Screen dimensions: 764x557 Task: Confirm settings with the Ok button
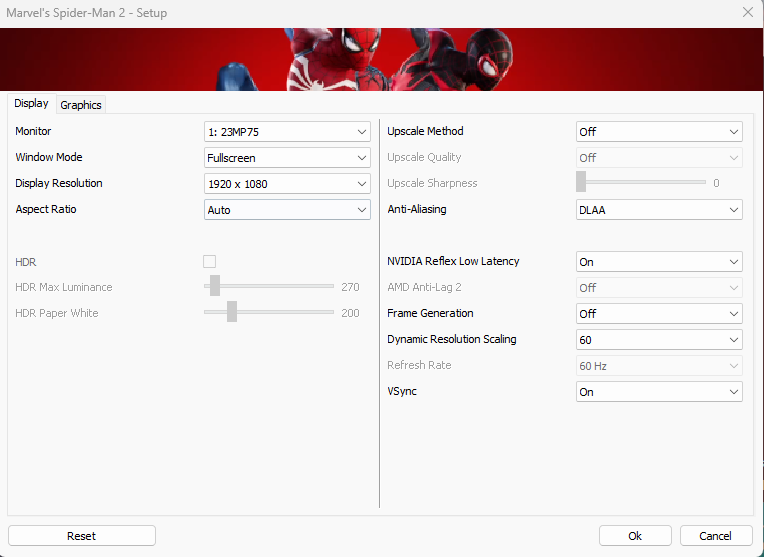click(x=635, y=536)
